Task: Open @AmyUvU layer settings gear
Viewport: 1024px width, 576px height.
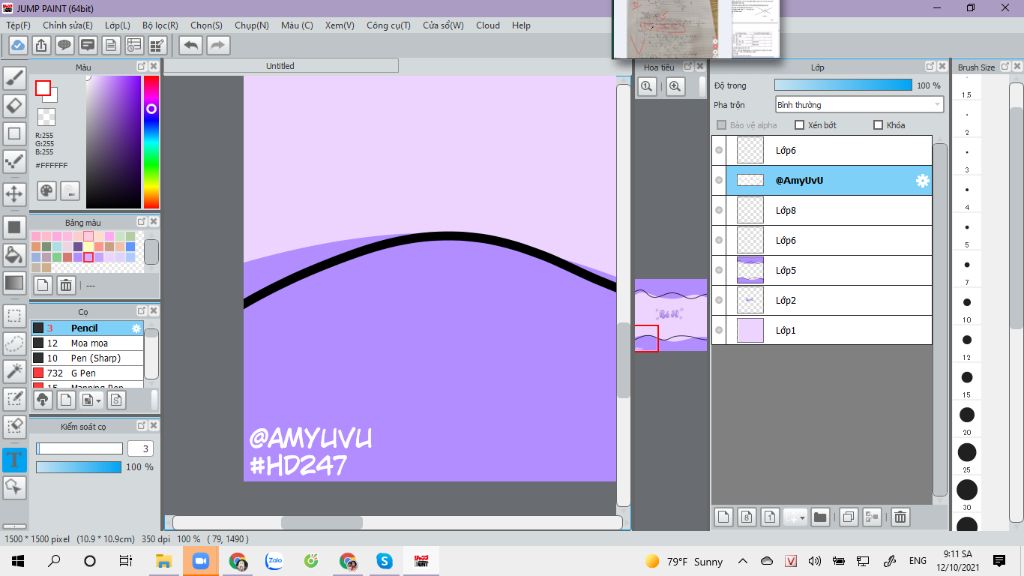Action: coord(922,181)
